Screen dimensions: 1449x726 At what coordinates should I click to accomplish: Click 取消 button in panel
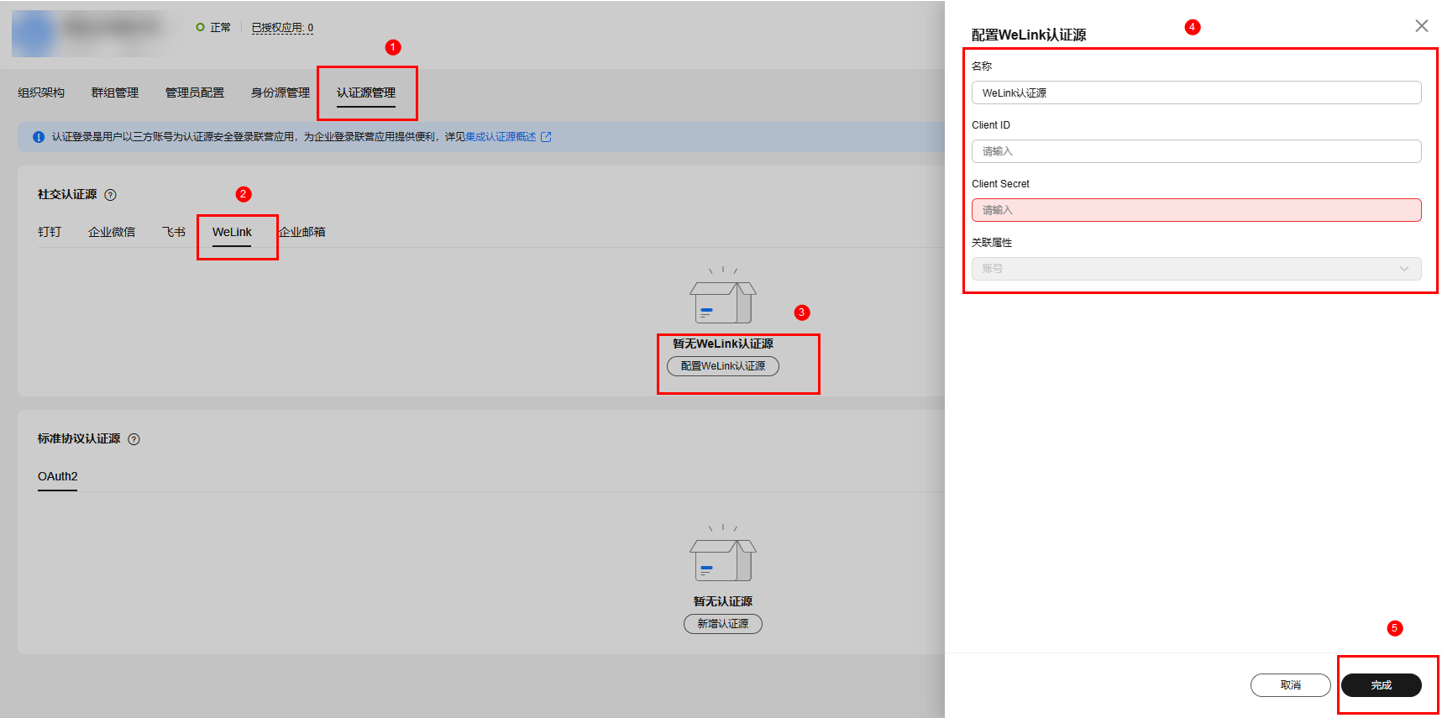1290,685
